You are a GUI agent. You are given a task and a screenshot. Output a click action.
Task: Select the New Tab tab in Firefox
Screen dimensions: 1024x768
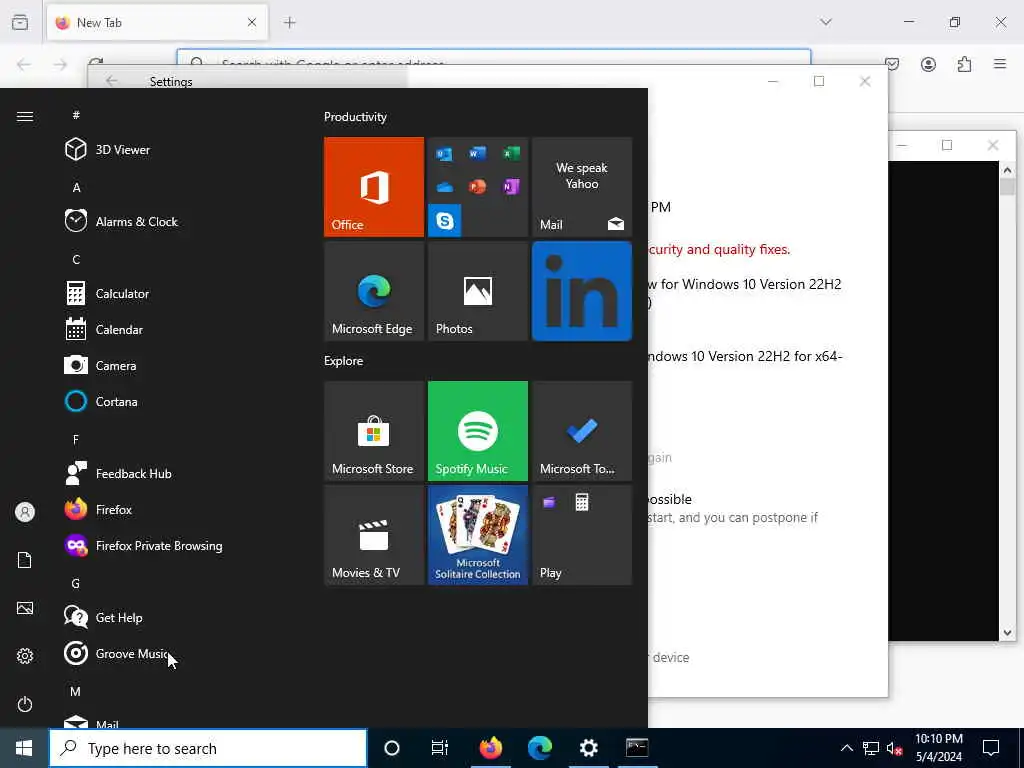coord(157,22)
